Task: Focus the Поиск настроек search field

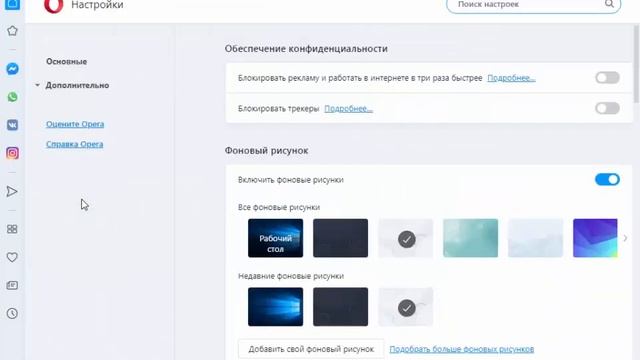Action: [x=534, y=5]
